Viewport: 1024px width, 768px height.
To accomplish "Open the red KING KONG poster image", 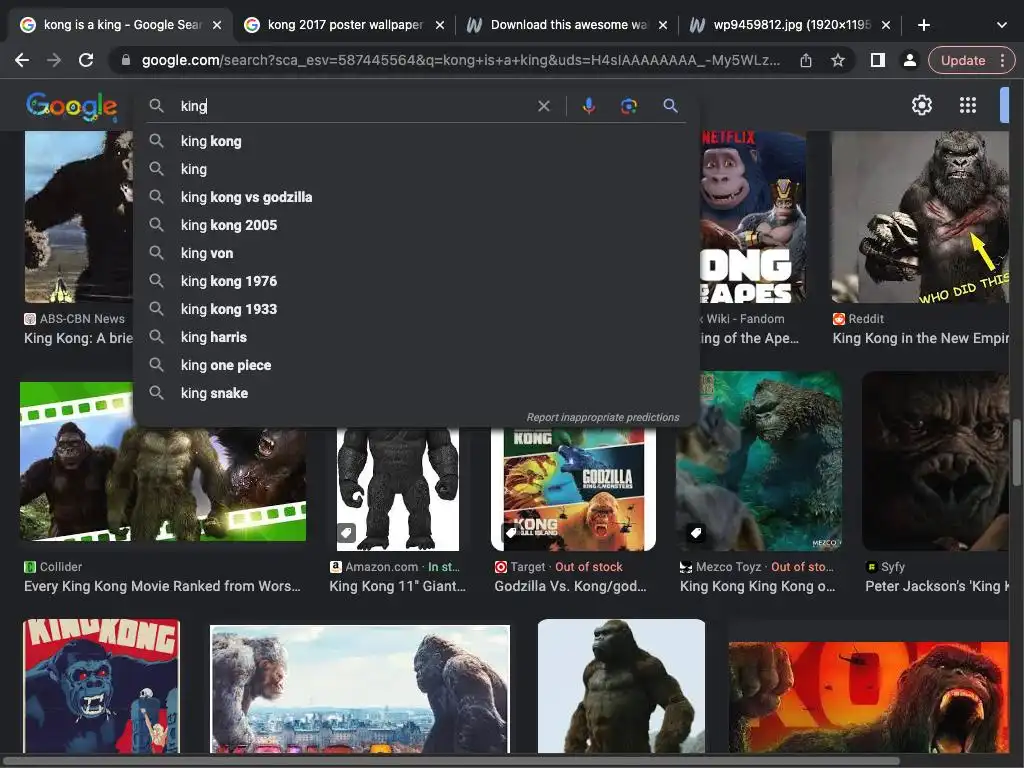I will click(101, 686).
